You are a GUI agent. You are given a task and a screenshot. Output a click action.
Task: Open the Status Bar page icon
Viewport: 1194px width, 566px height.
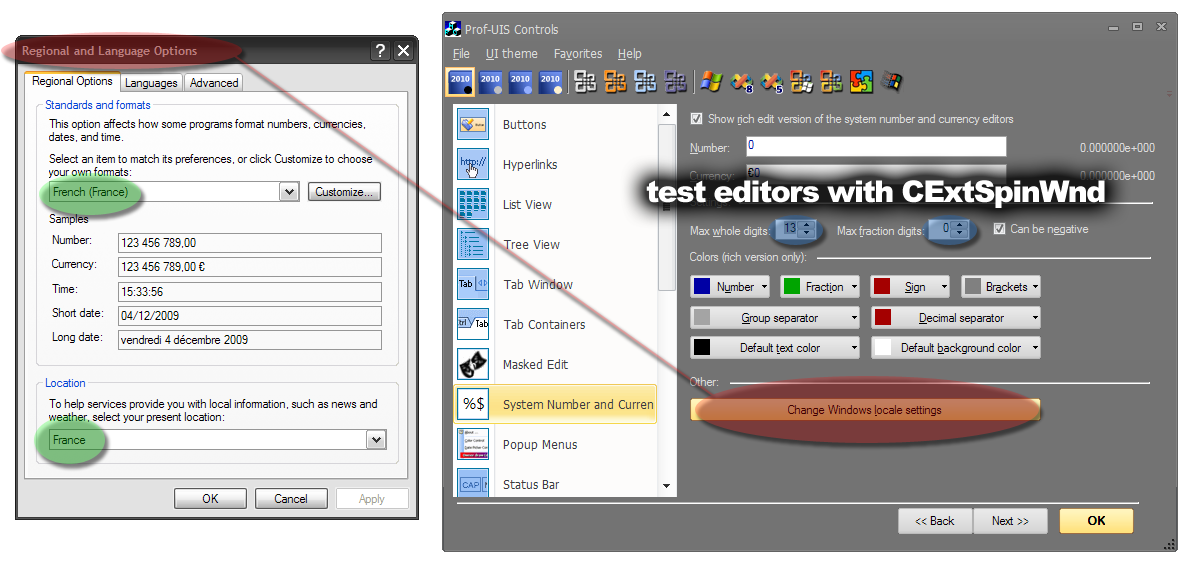[473, 483]
